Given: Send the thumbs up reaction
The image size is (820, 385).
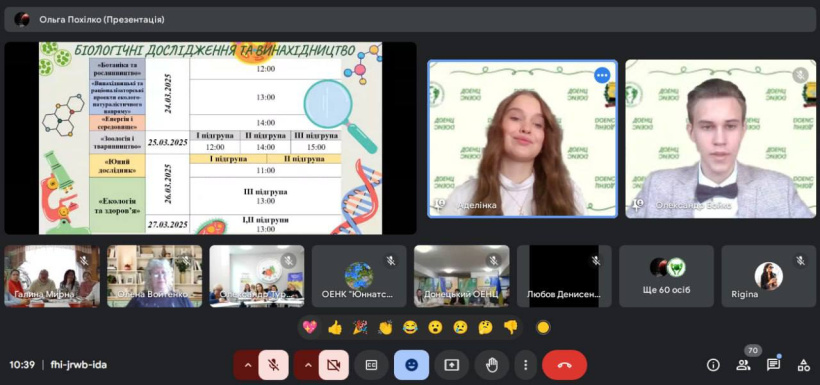Looking at the screenshot, I should pos(335,327).
